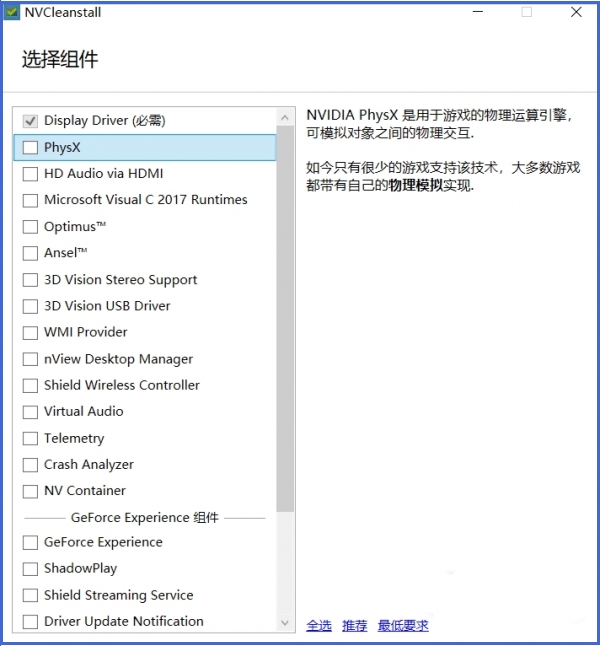Select the Shield Streaming Service label
This screenshot has width=600, height=646.
pyautogui.click(x=119, y=595)
